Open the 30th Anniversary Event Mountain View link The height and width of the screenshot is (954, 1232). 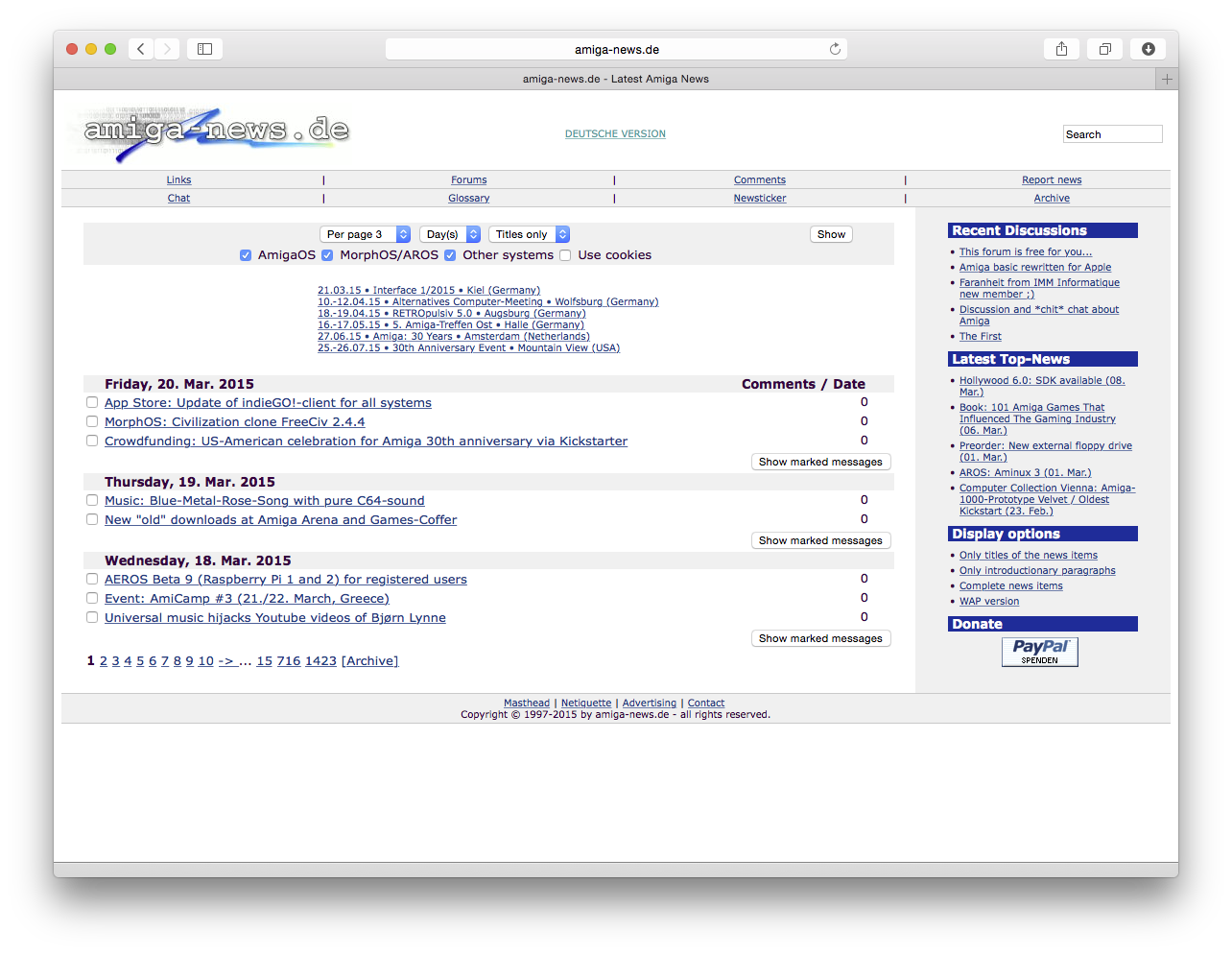coord(468,347)
